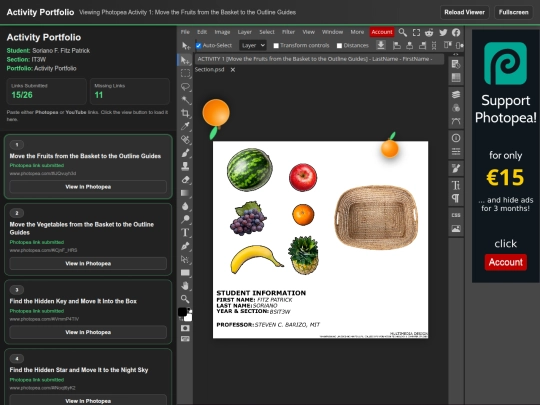Select the Eyedropper tool
Viewport: 540px width, 405px height.
185,126
